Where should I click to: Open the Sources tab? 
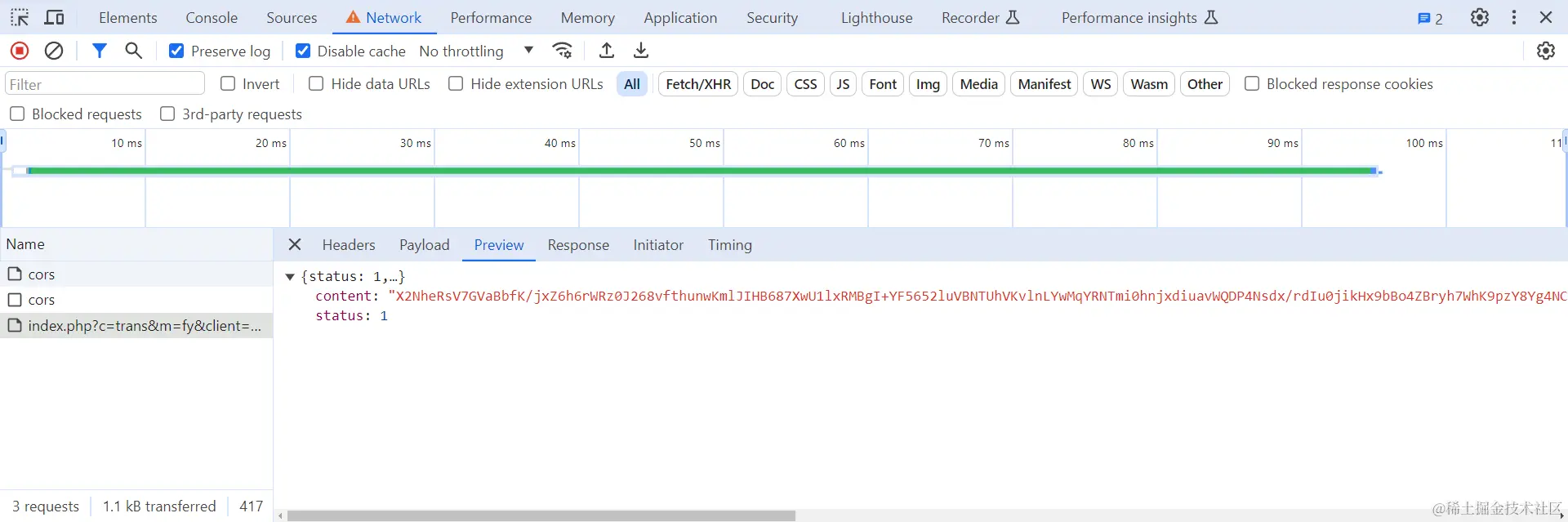pos(292,17)
